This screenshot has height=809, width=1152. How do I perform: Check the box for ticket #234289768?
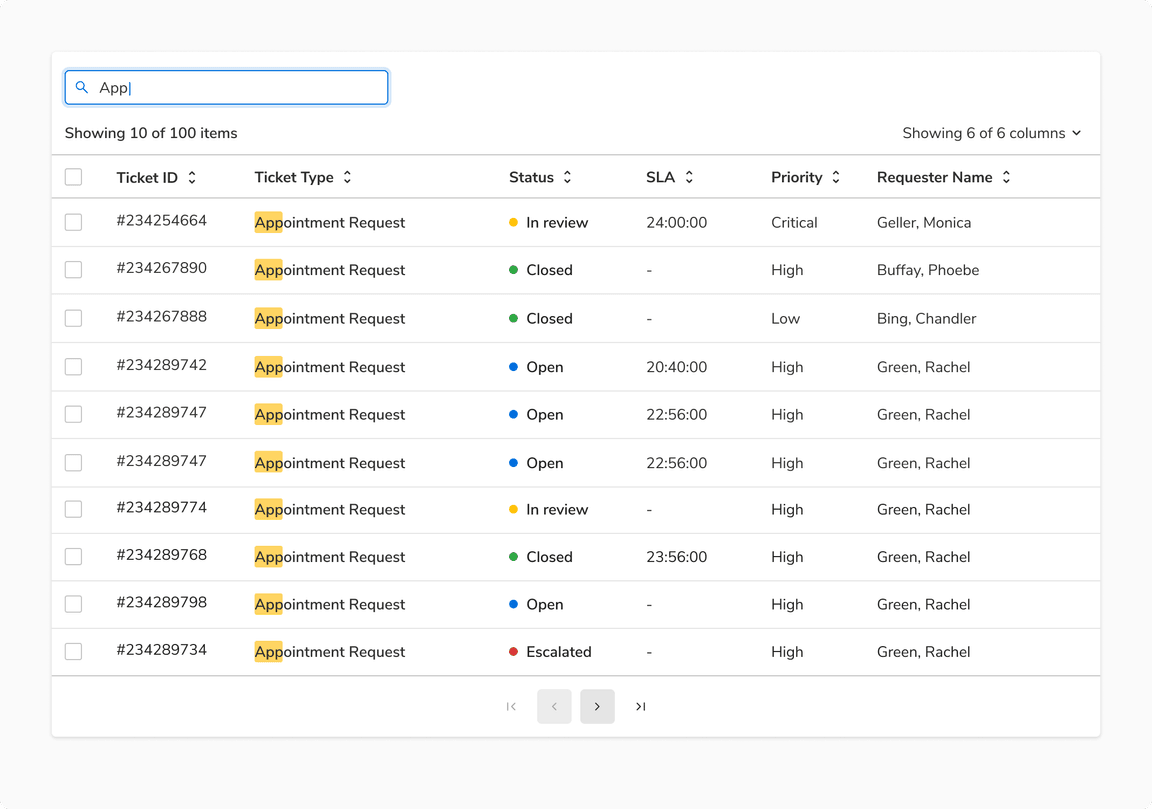[73, 556]
